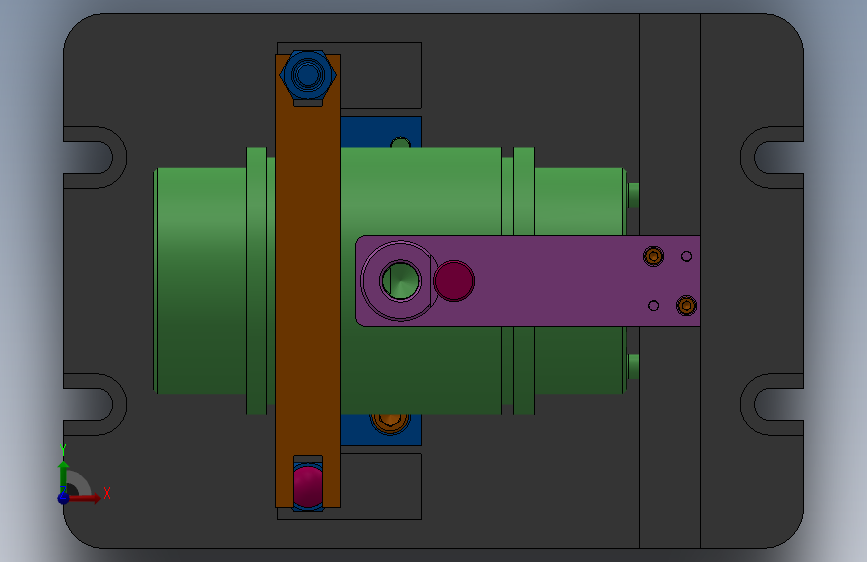Click the red X axis arrow of triad
This screenshot has width=867, height=562.
click(84, 498)
